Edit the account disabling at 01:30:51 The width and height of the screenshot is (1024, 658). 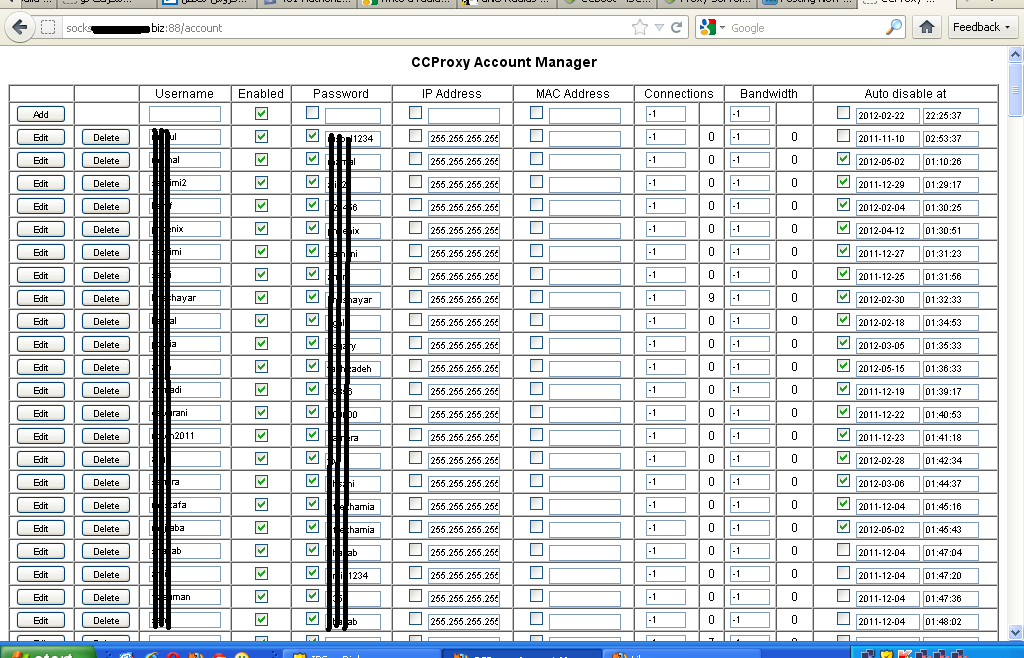point(40,230)
